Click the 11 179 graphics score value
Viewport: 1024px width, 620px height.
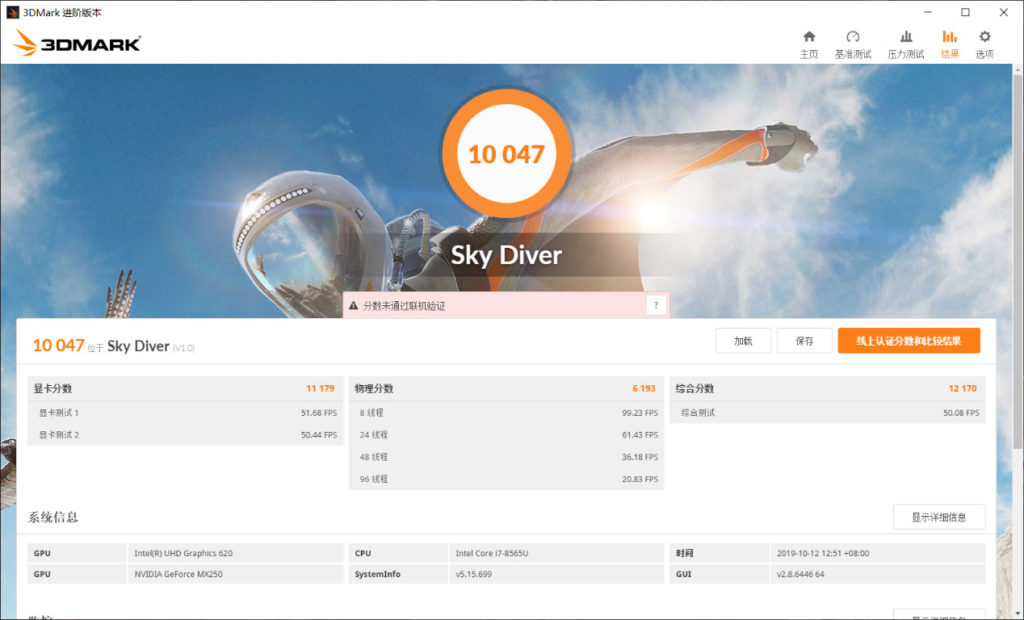click(x=320, y=388)
